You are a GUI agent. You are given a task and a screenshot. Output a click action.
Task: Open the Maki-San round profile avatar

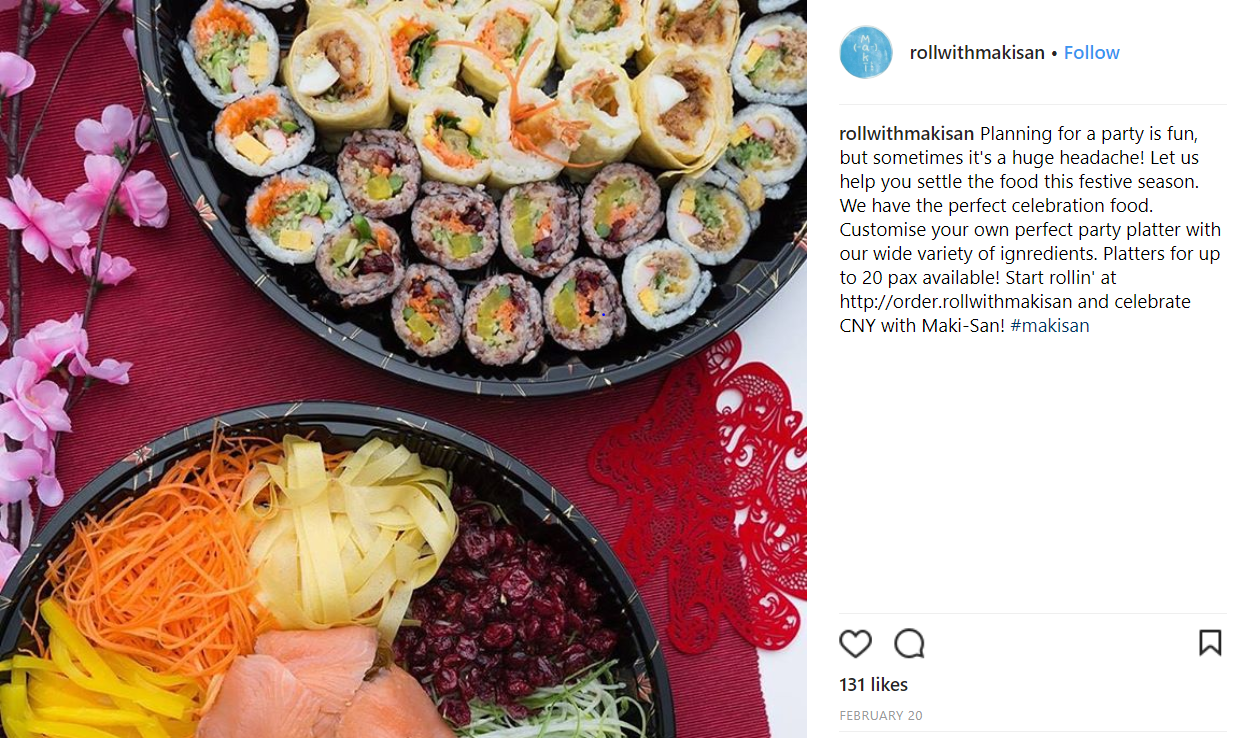click(866, 52)
